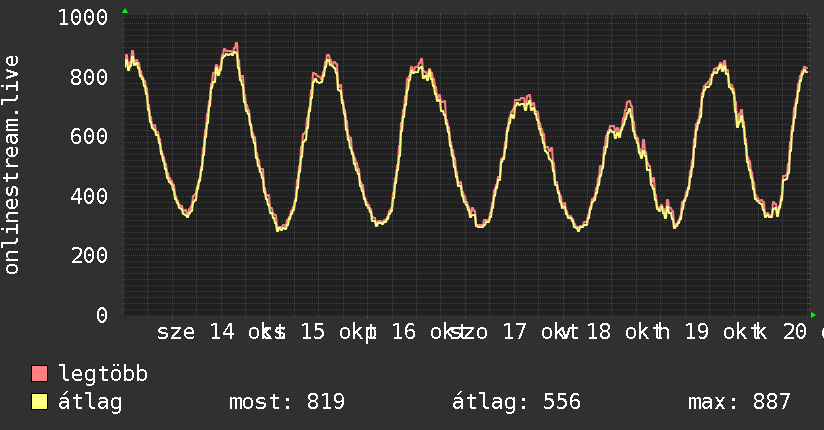
Task: Click the vertical onlinestream.live axis title
Action: 12,165
